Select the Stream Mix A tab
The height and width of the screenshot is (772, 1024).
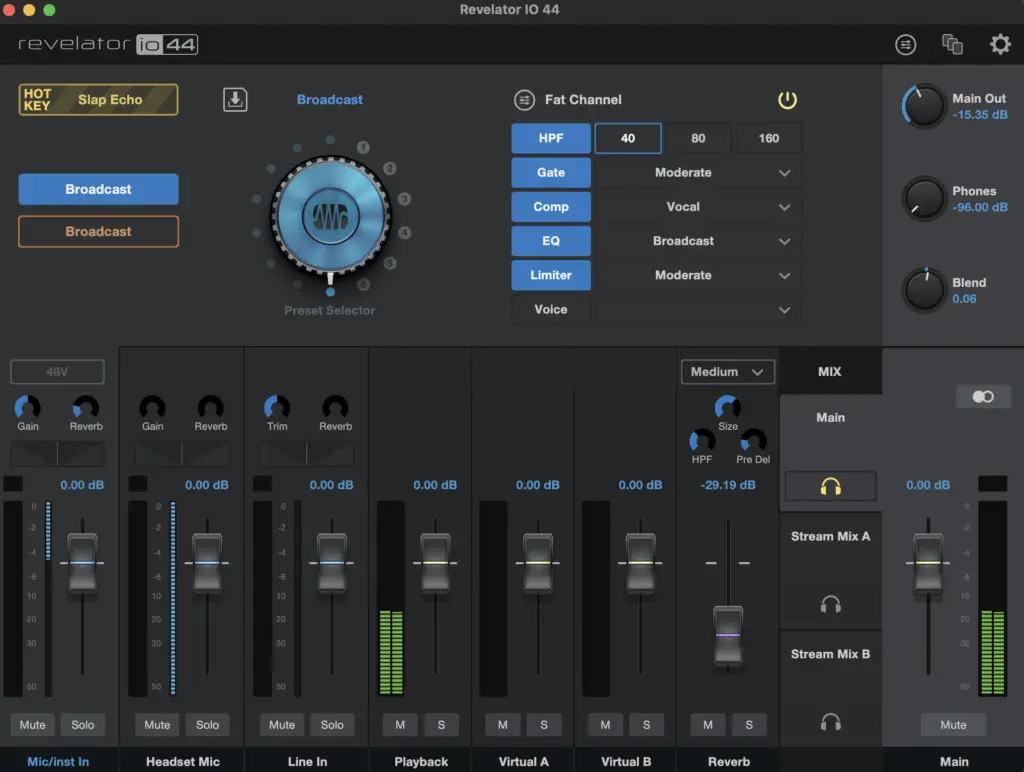[831, 537]
